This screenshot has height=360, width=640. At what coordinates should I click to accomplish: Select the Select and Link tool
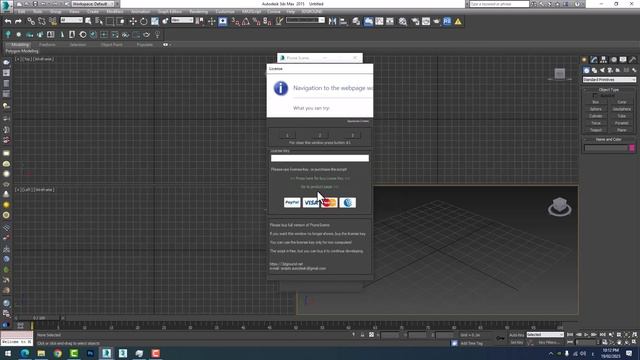click(31, 21)
